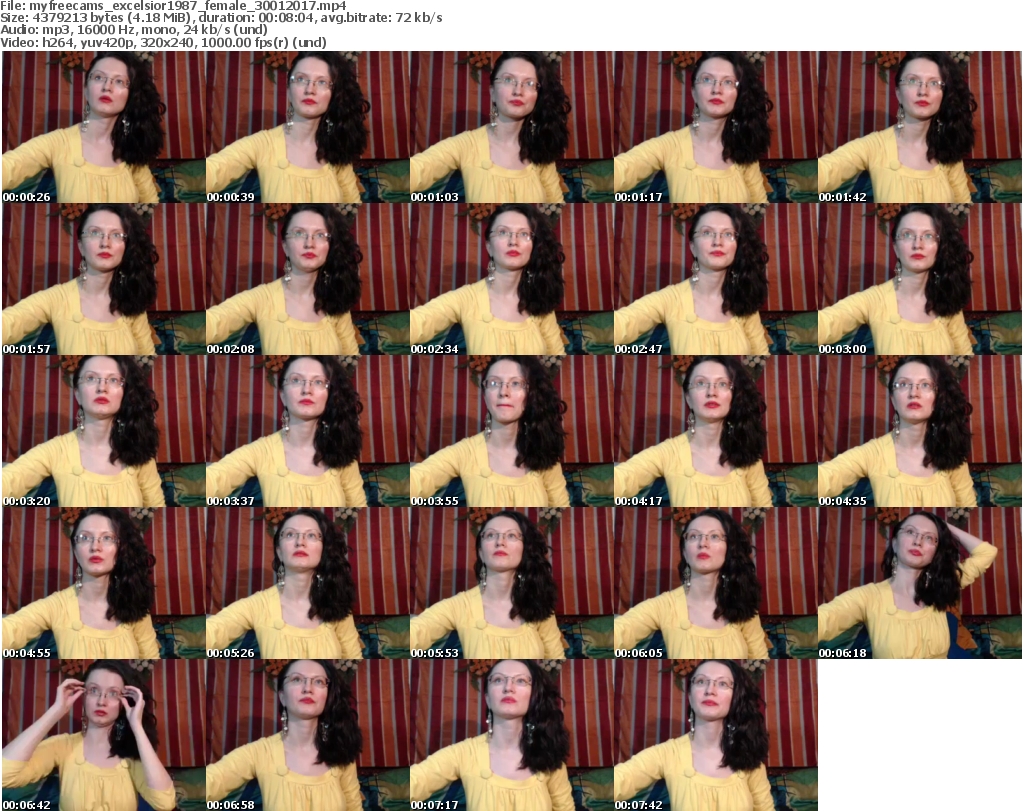
Task: Select the thumbnail stamped 00:00:39
Action: pos(308,127)
